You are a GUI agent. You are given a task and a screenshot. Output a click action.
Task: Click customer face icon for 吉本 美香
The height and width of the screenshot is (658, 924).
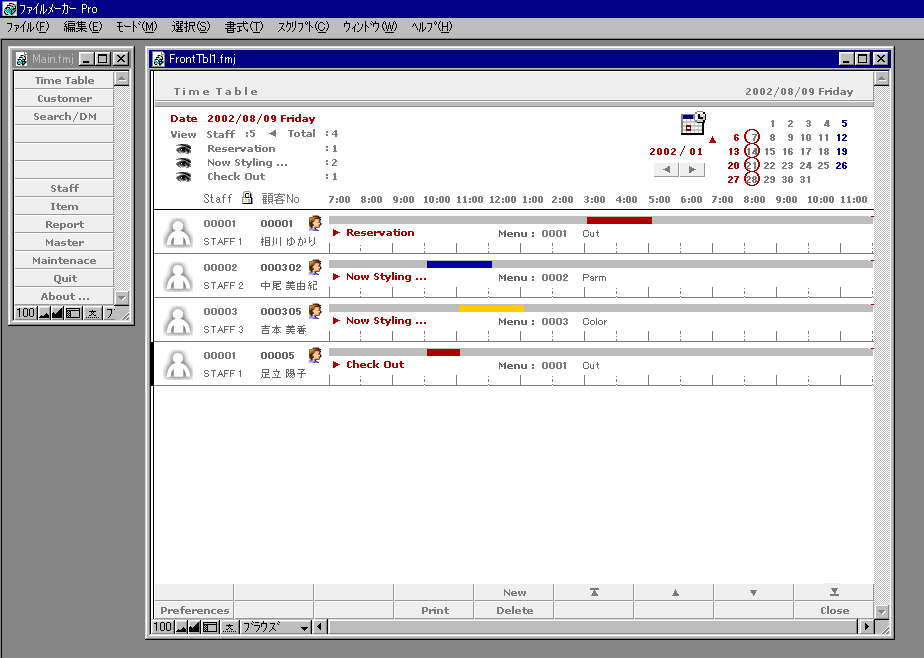click(x=315, y=311)
